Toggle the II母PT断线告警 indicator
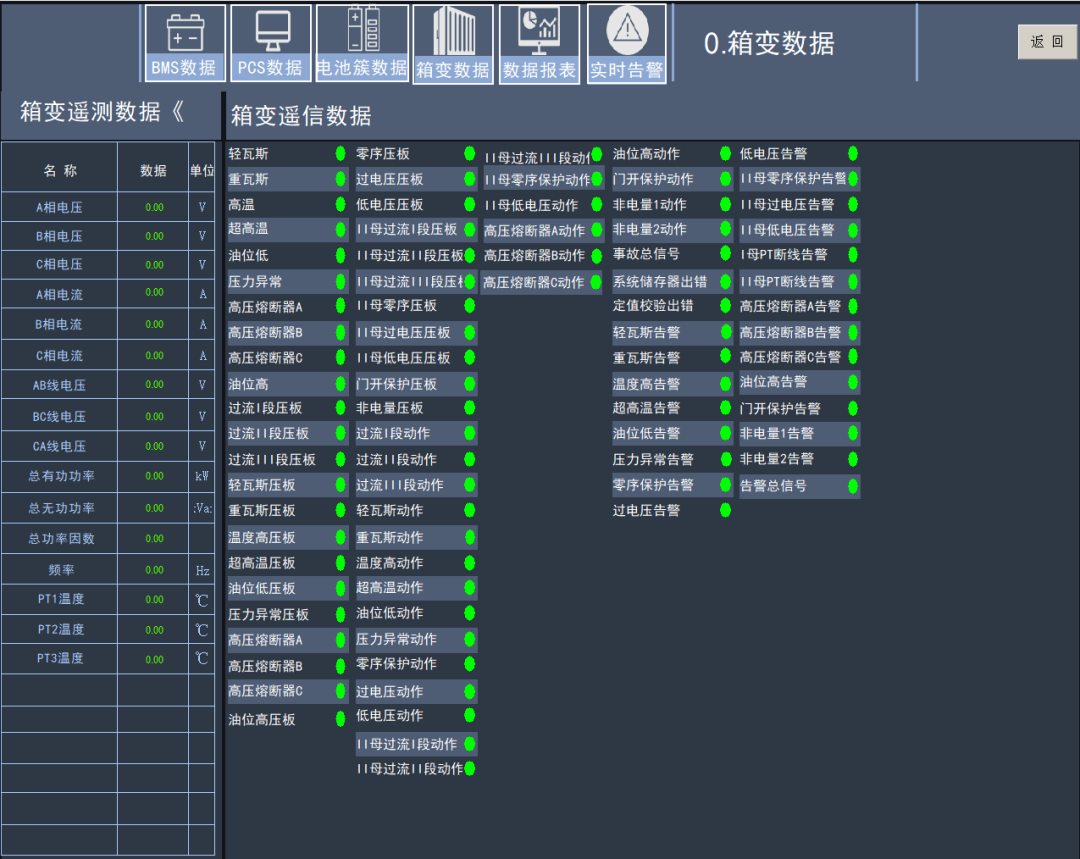This screenshot has width=1080, height=859. click(x=853, y=281)
